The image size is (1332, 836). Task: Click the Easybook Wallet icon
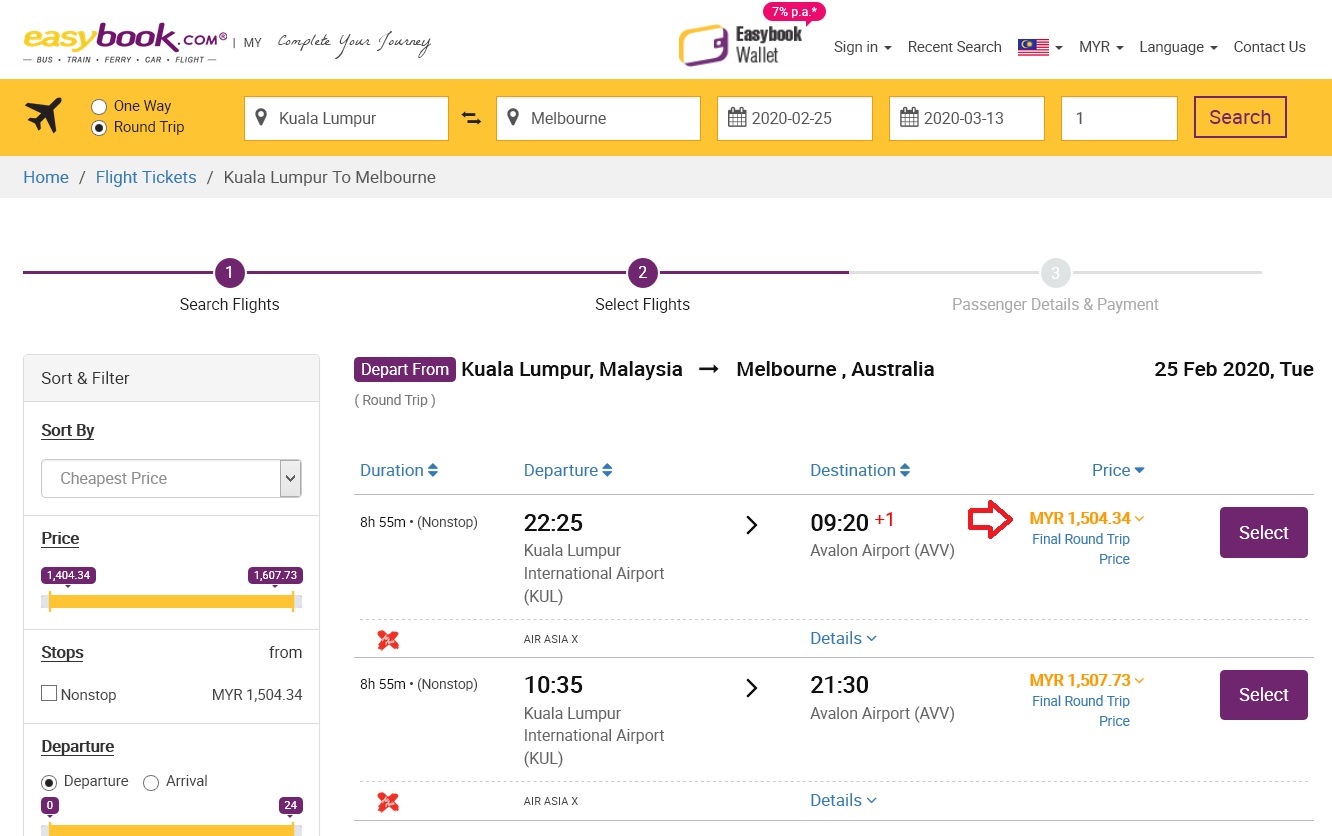tap(702, 46)
